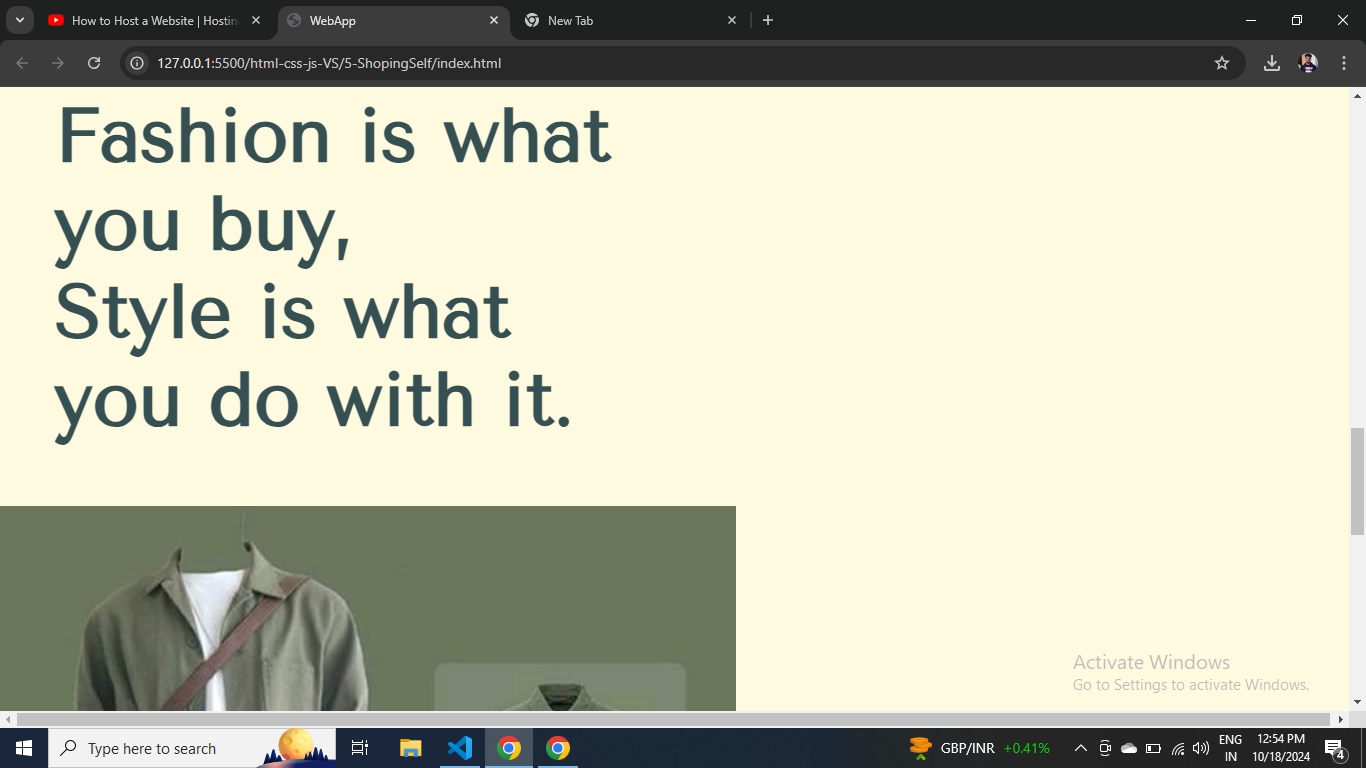
Task: Click the Meet Now tray icon
Action: [1105, 748]
